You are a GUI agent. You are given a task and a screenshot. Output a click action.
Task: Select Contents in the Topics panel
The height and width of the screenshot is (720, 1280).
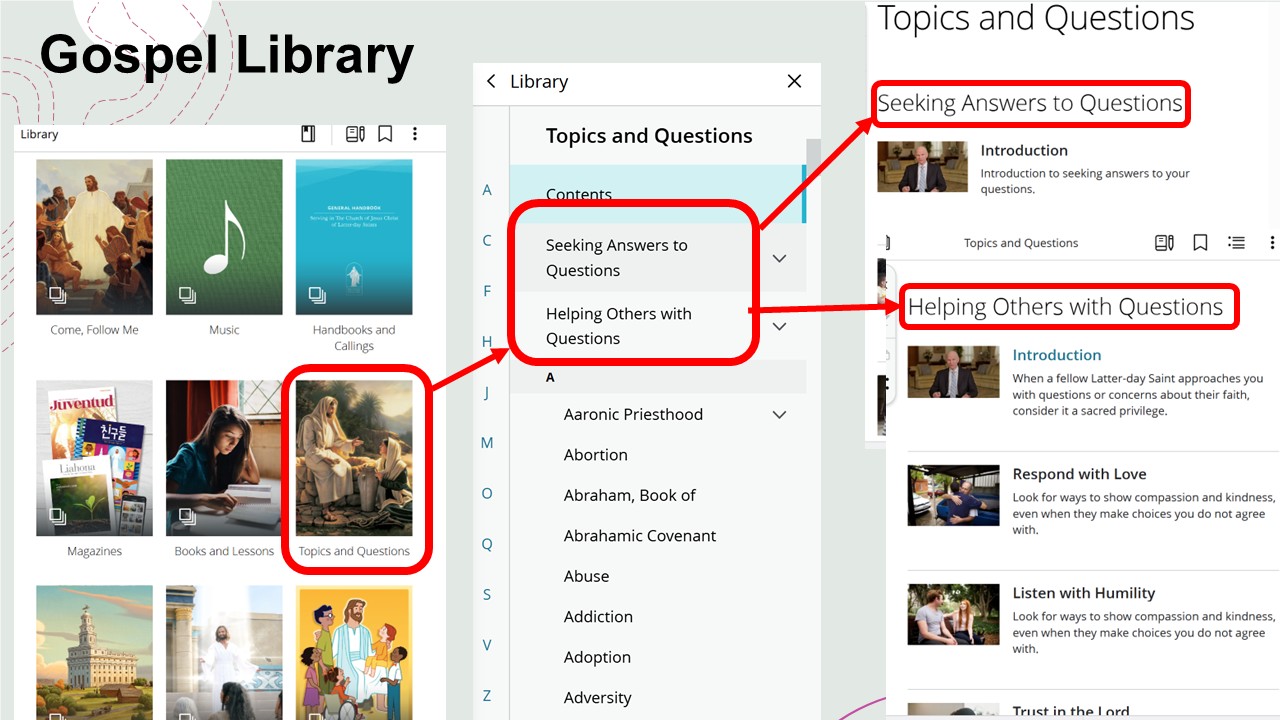[x=579, y=195]
